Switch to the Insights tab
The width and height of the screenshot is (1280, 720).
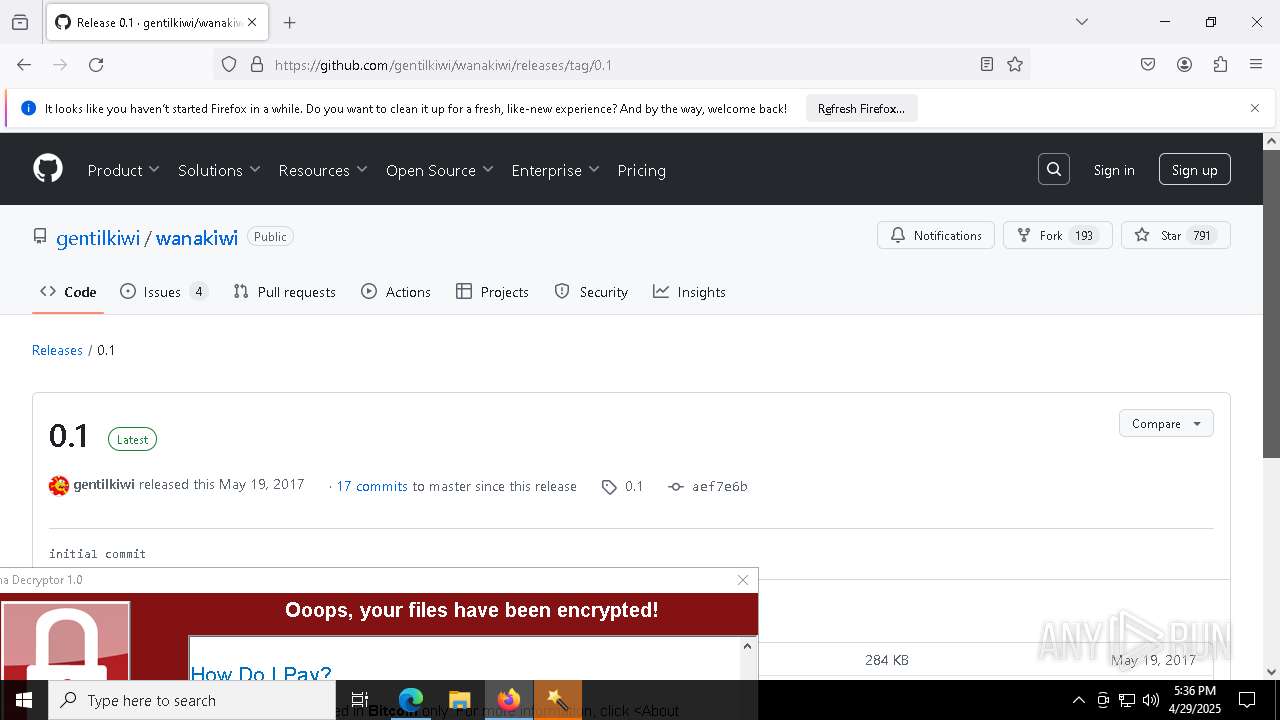click(x=689, y=292)
